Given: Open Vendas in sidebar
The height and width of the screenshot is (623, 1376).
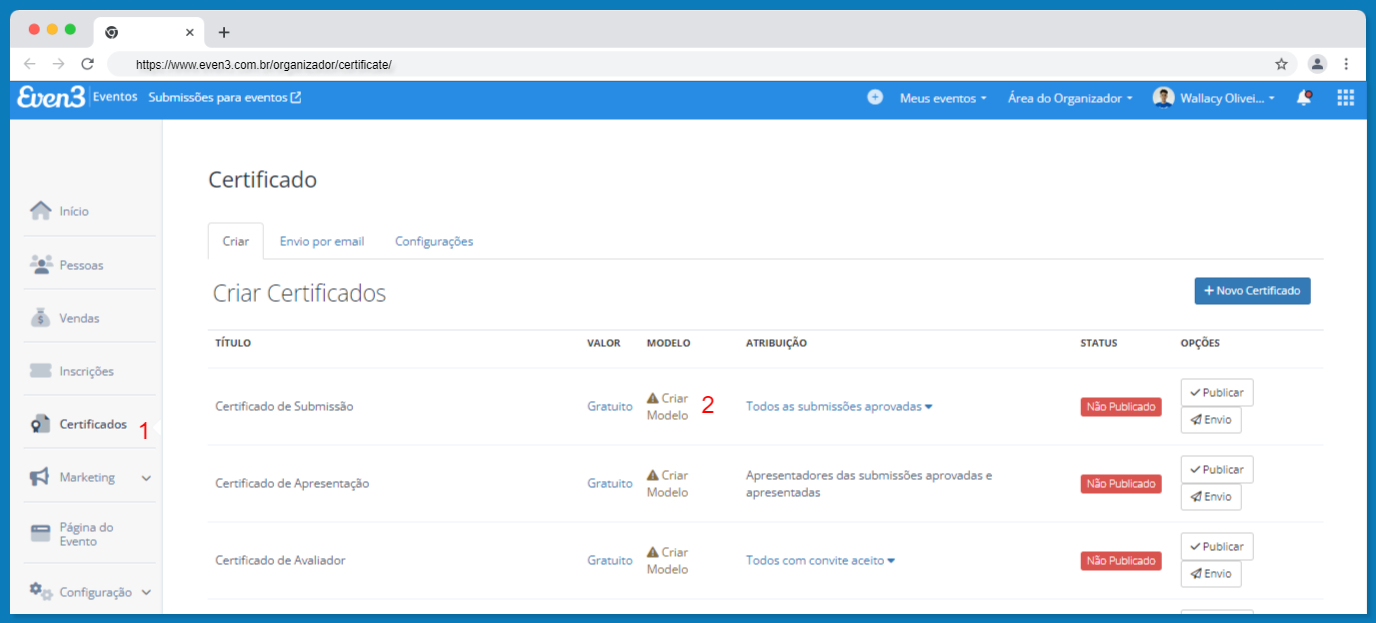Looking at the screenshot, I should tap(79, 318).
